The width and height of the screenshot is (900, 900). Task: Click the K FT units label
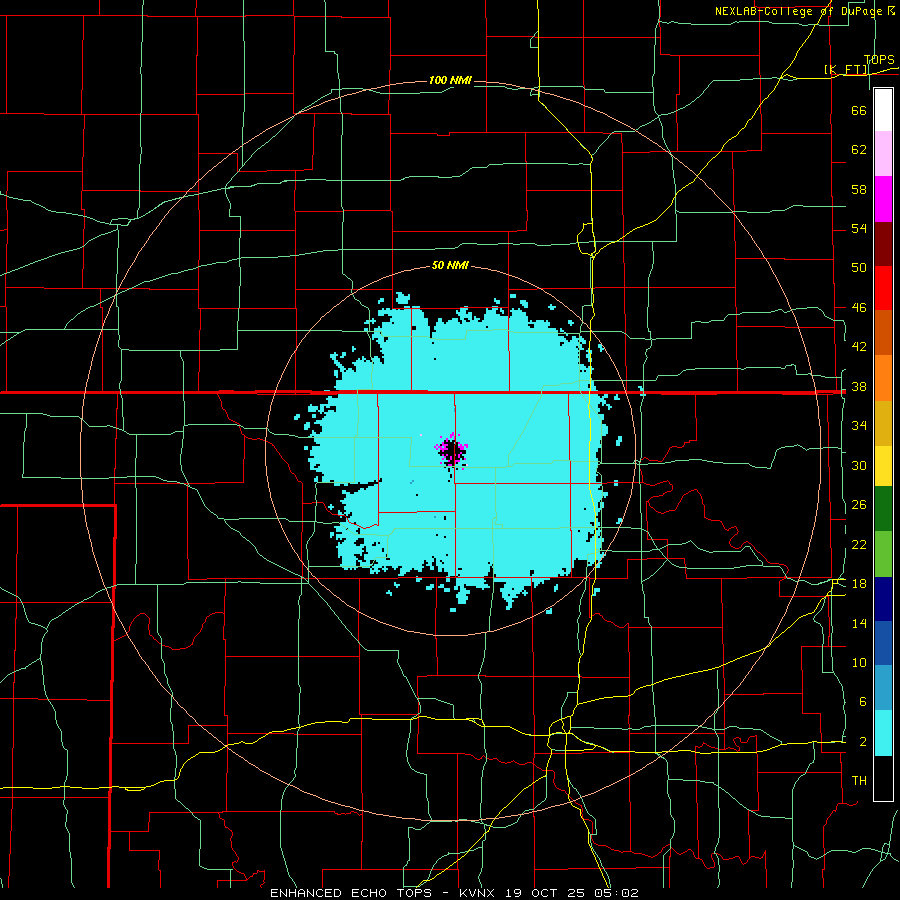(846, 69)
